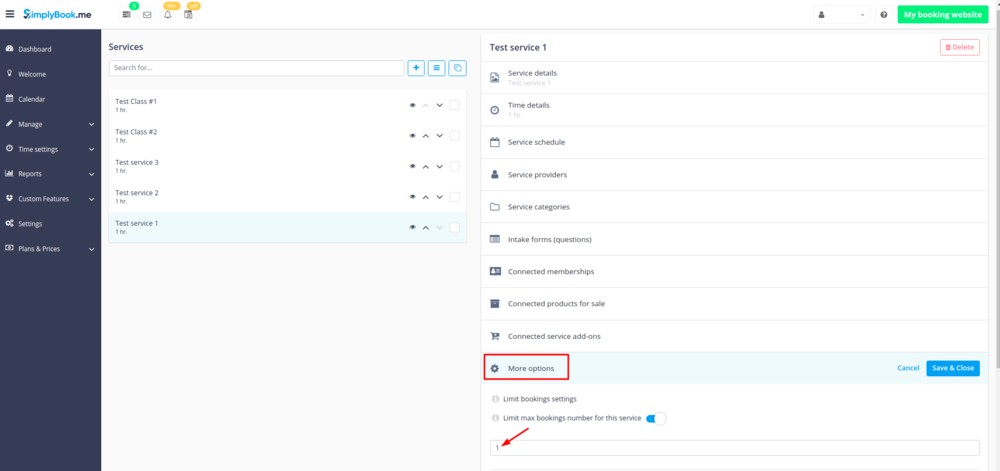1000x471 pixels.
Task: Click the hamburger menu icon beside logo
Action: pos(10,14)
